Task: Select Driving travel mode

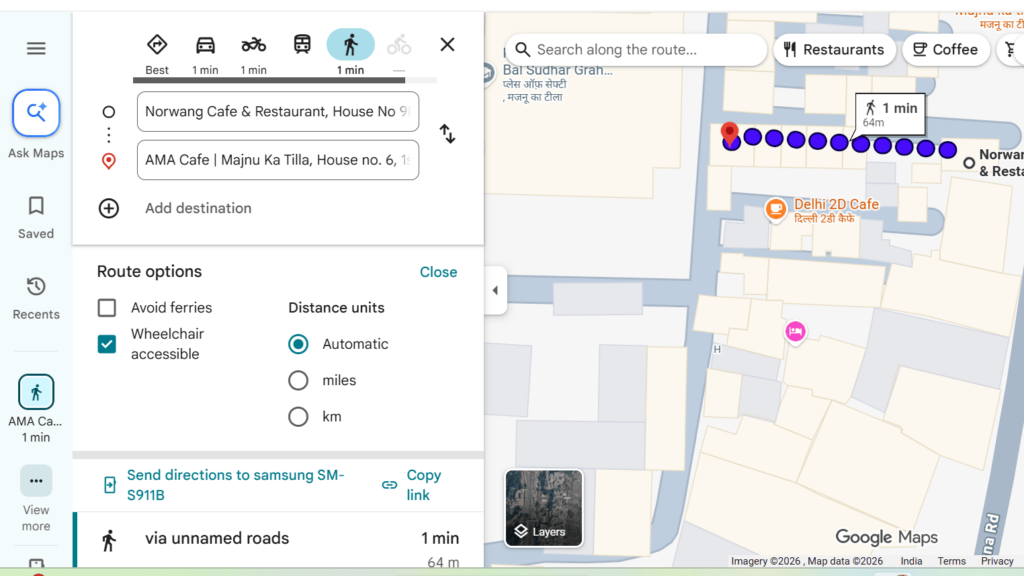Action: pos(205,55)
